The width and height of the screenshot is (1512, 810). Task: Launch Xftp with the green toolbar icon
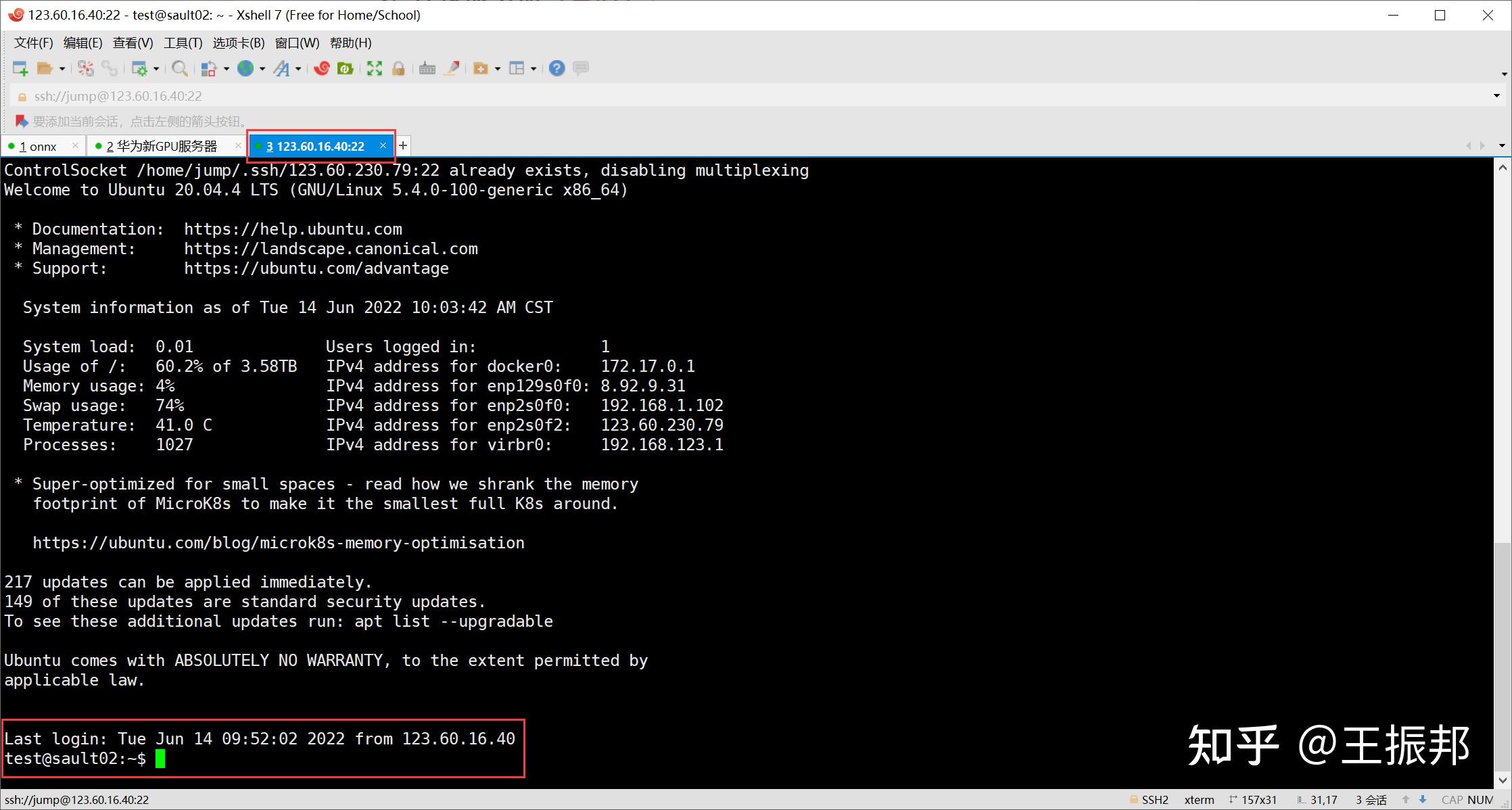pyautogui.click(x=346, y=68)
